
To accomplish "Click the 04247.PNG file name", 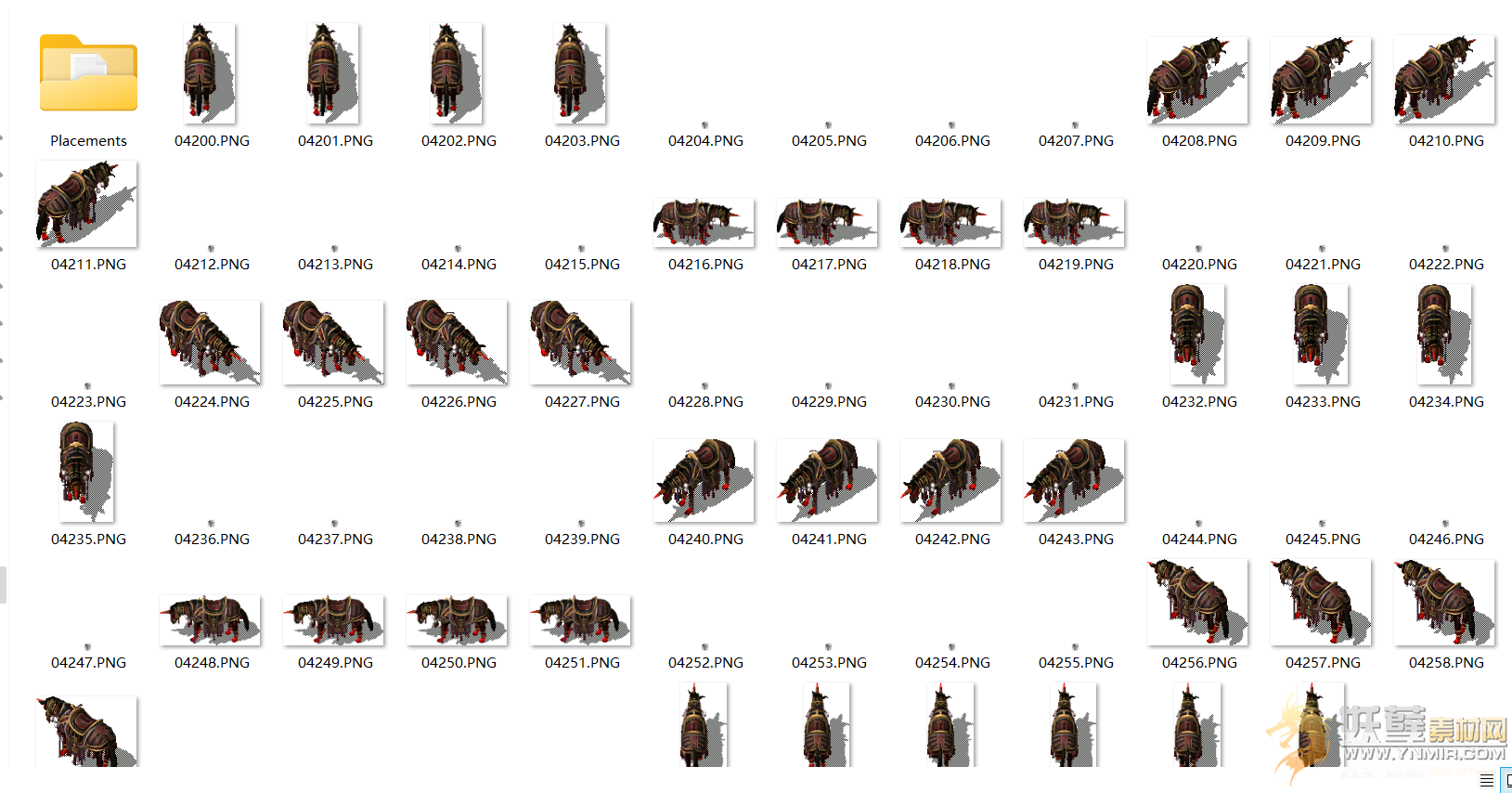I will pyautogui.click(x=88, y=663).
